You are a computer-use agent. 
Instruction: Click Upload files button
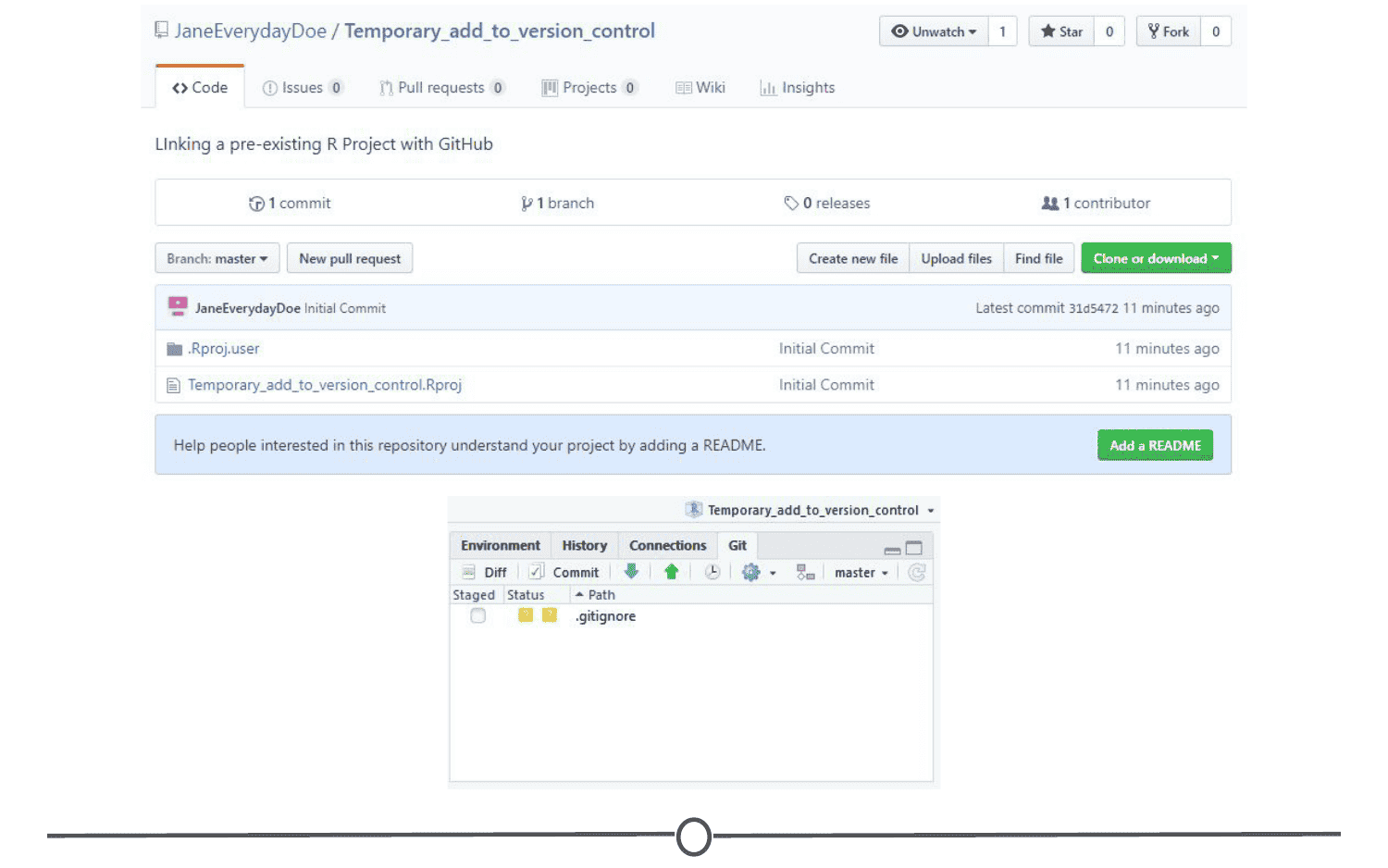[957, 258]
